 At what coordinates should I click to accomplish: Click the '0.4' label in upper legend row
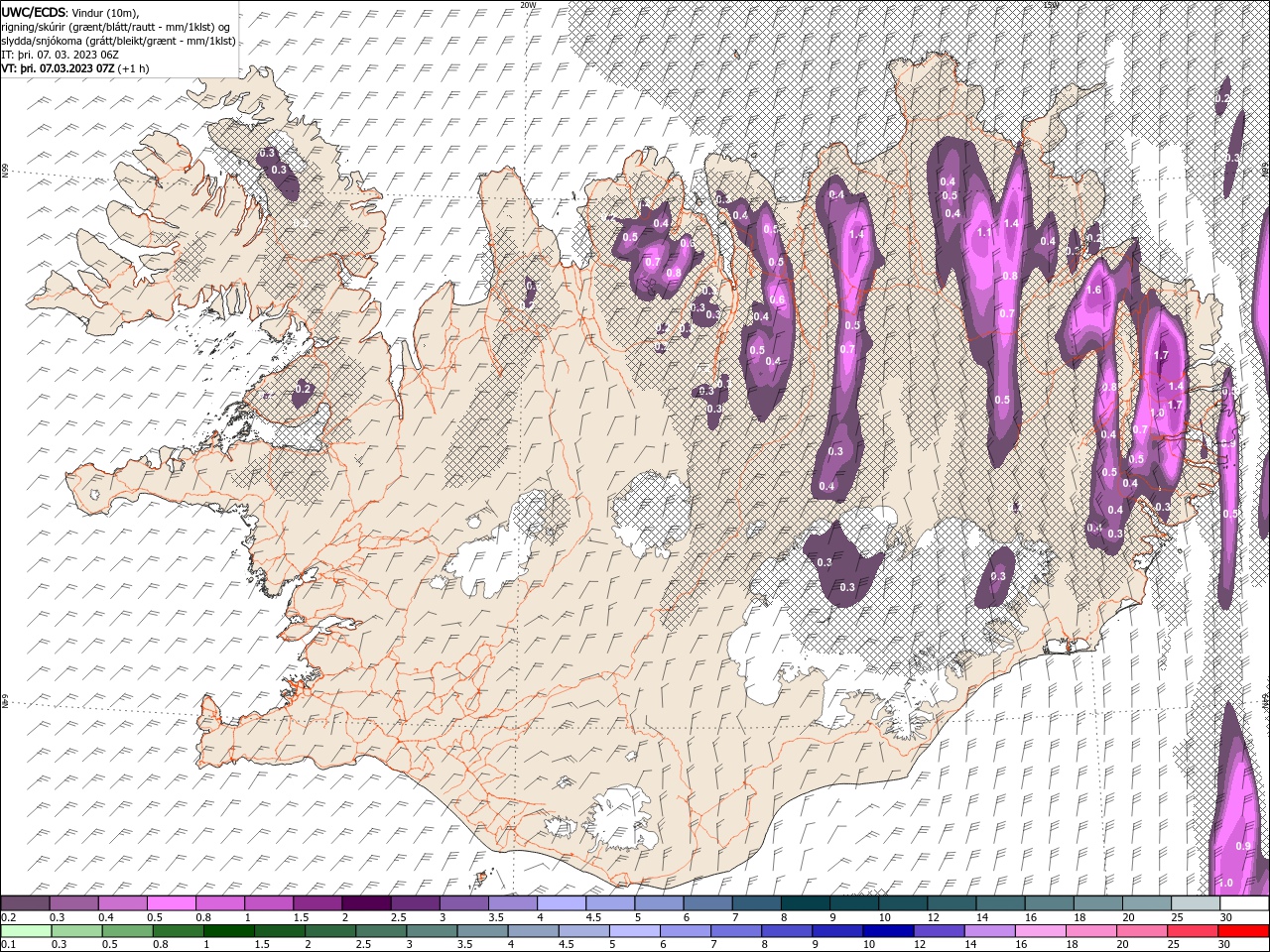(x=106, y=917)
